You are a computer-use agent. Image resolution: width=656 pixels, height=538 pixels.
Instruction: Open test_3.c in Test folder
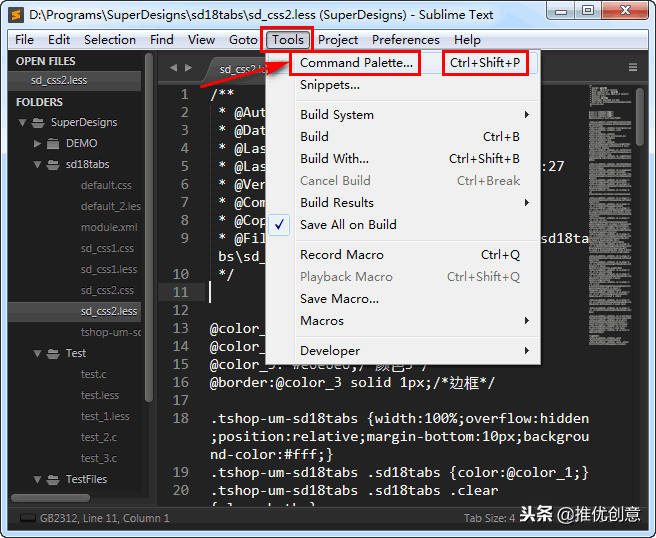click(99, 459)
